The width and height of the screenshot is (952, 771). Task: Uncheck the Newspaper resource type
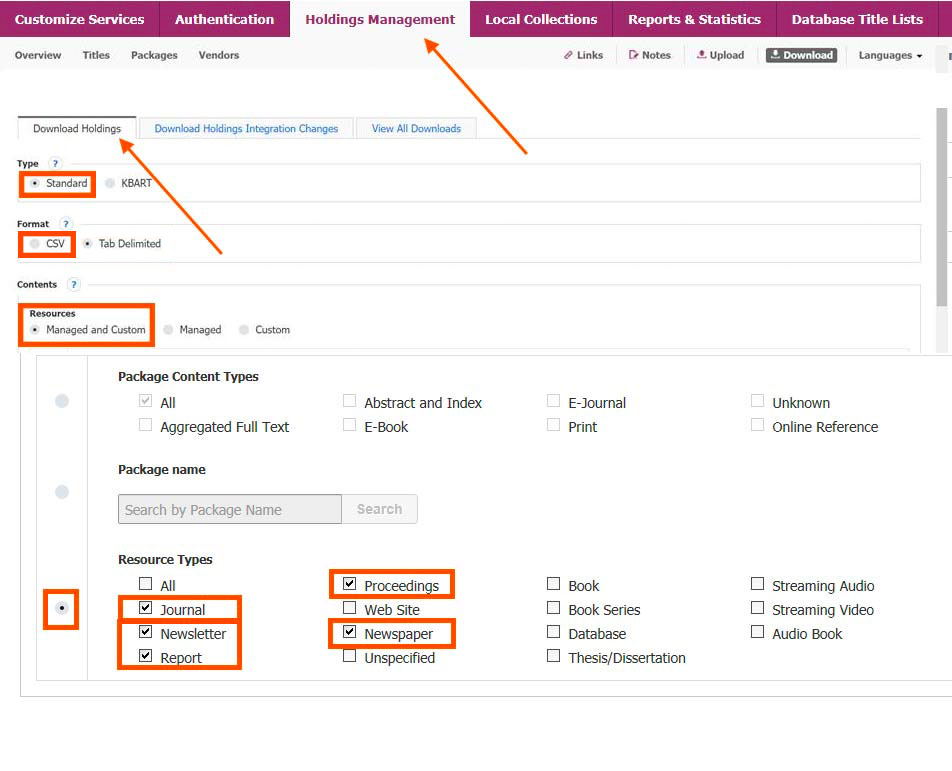click(x=349, y=632)
